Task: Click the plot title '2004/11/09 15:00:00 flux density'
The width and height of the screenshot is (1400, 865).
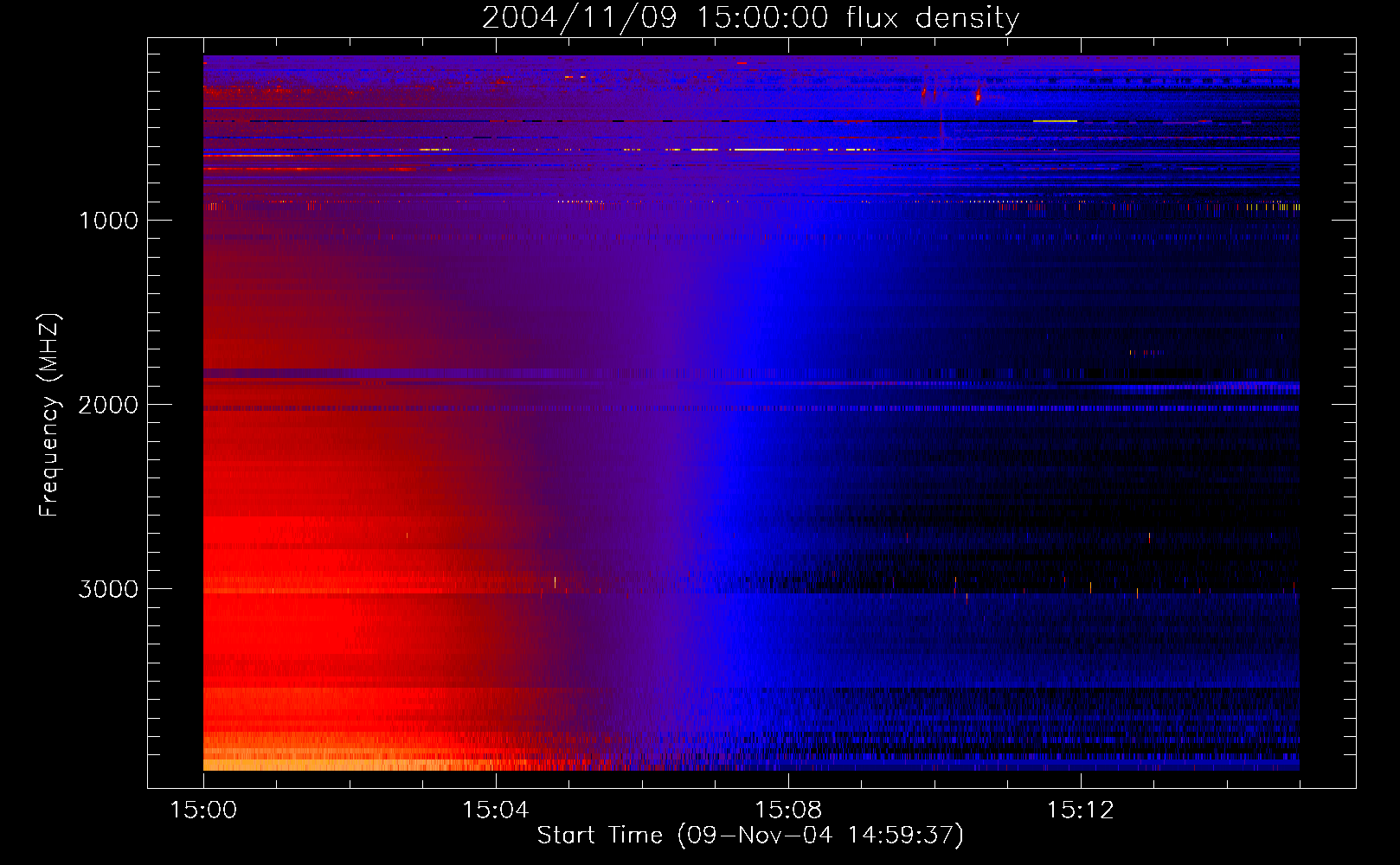Action: click(x=750, y=18)
